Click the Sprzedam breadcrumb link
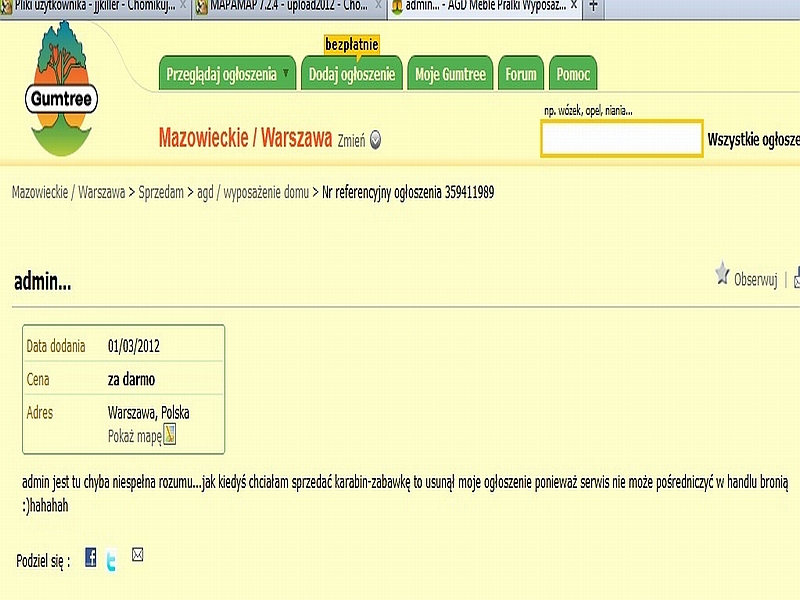This screenshot has width=800, height=600. [x=161, y=192]
